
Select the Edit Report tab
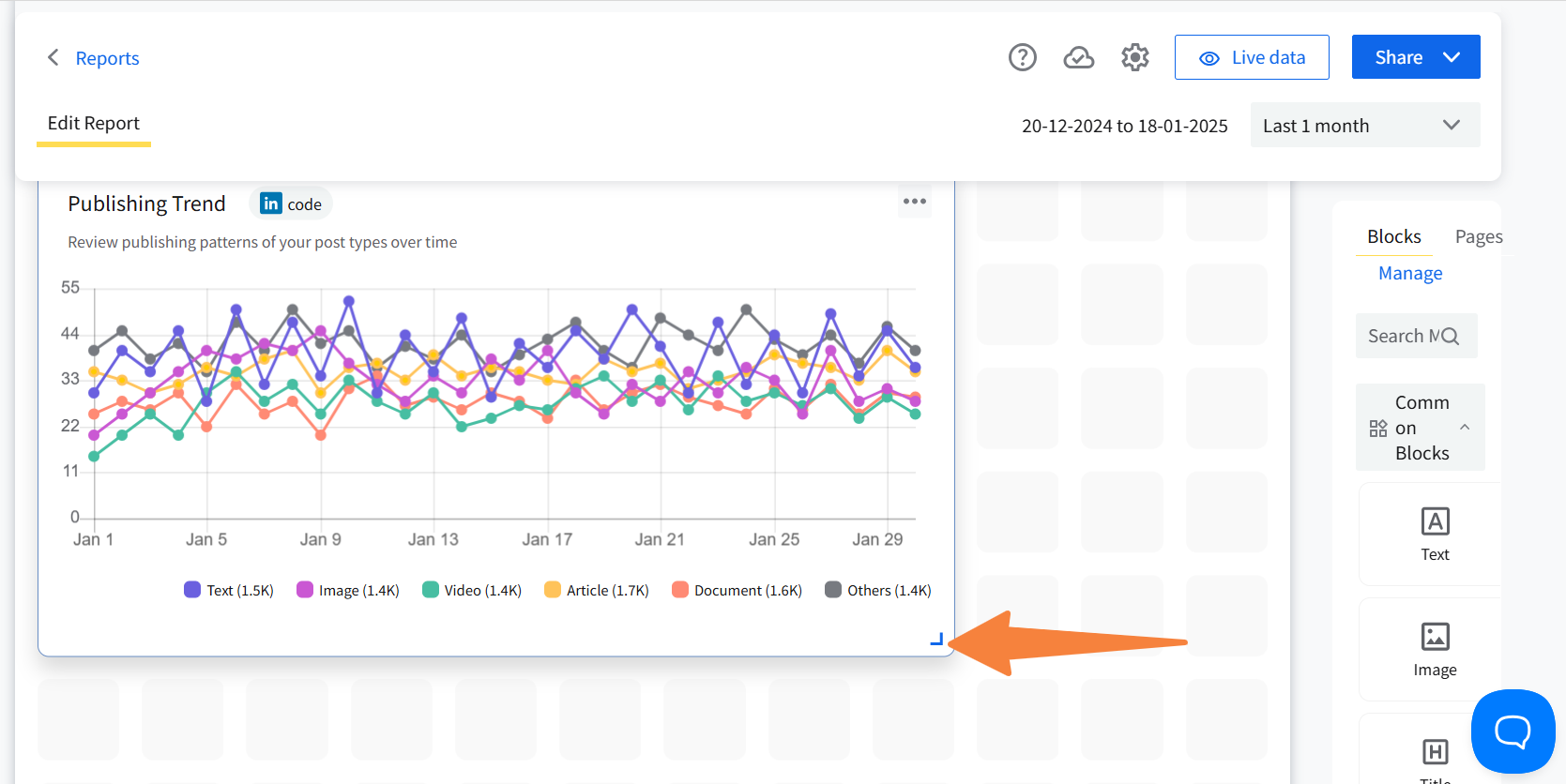(x=93, y=123)
